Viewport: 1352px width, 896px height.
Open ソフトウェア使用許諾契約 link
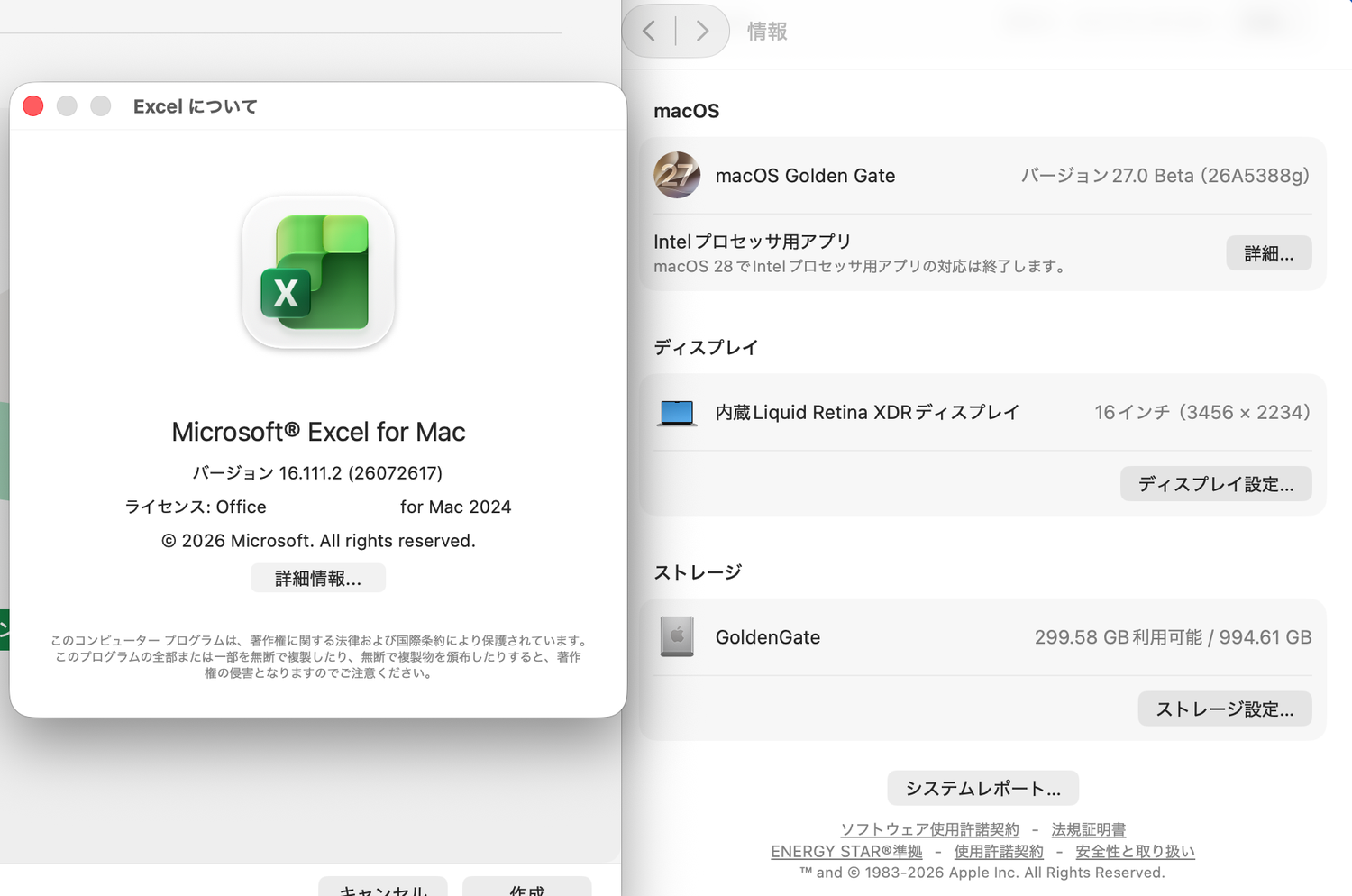930,829
